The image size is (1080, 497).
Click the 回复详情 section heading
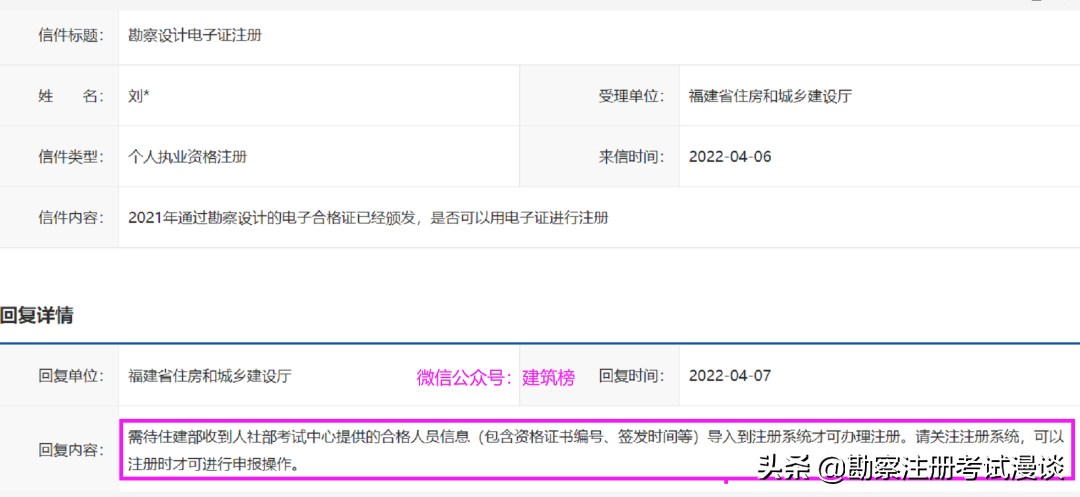click(37, 316)
